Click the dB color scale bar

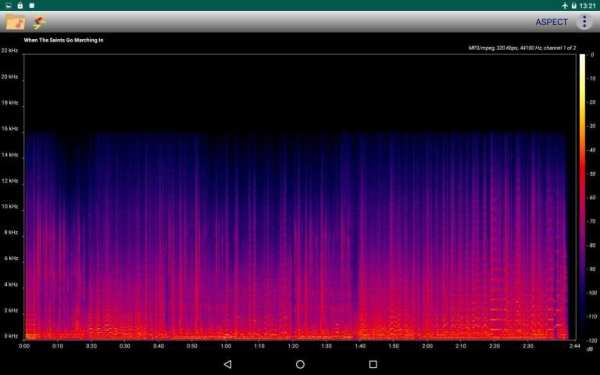pyautogui.click(x=582, y=197)
